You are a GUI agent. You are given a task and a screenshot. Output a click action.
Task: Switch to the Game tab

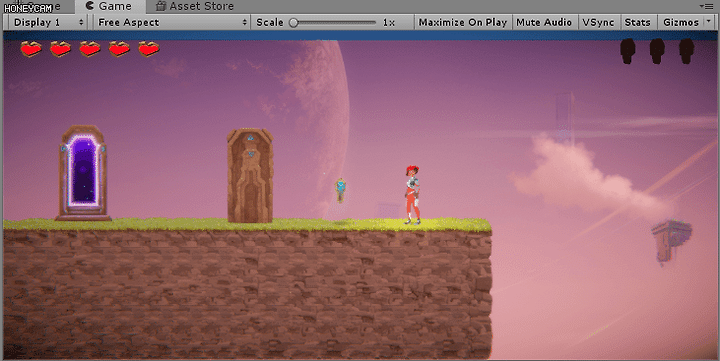[x=110, y=6]
